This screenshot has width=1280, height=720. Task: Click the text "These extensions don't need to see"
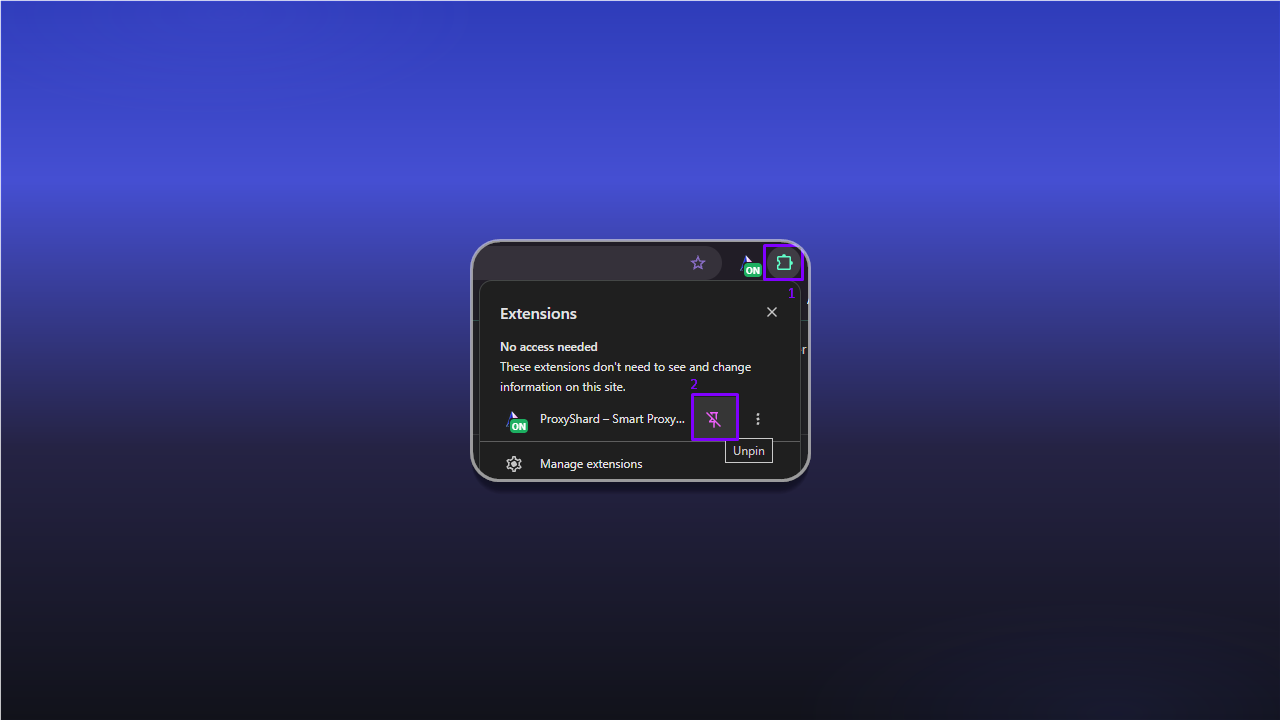[x=593, y=367]
